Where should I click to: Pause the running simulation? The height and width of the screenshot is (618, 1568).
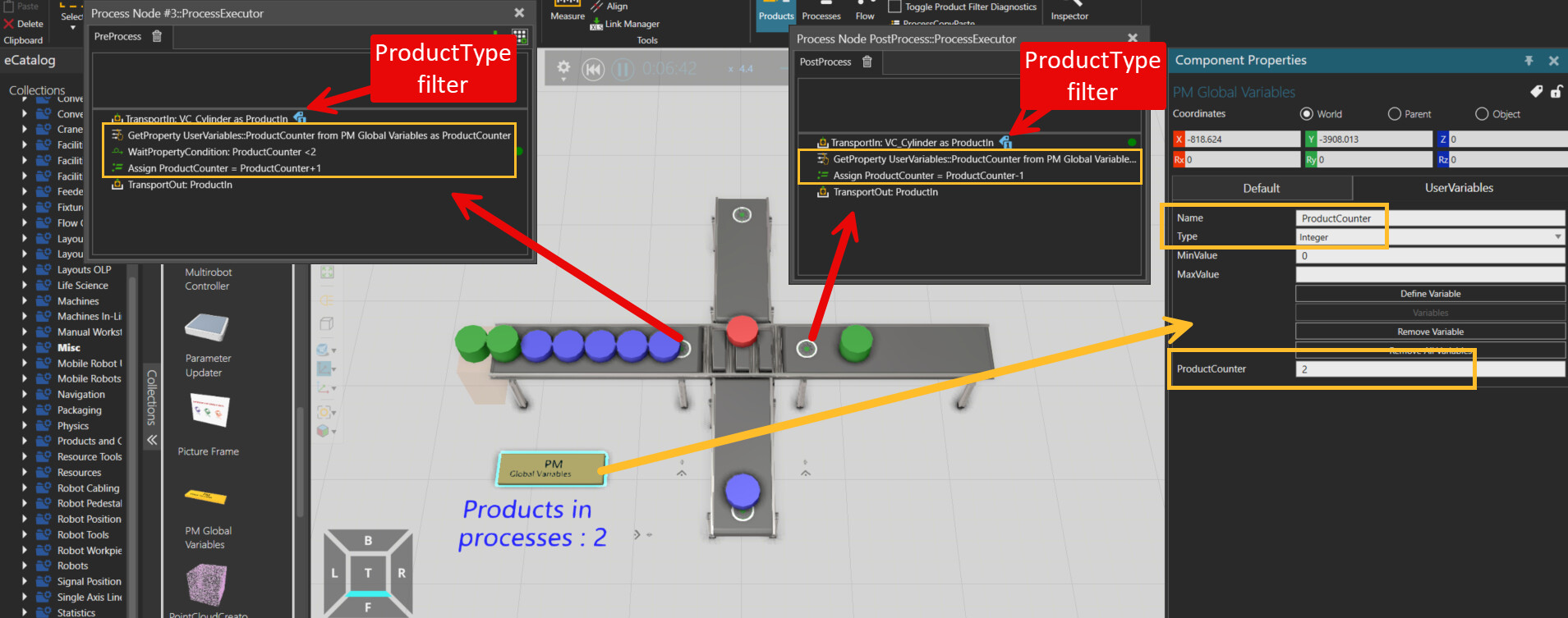[623, 70]
